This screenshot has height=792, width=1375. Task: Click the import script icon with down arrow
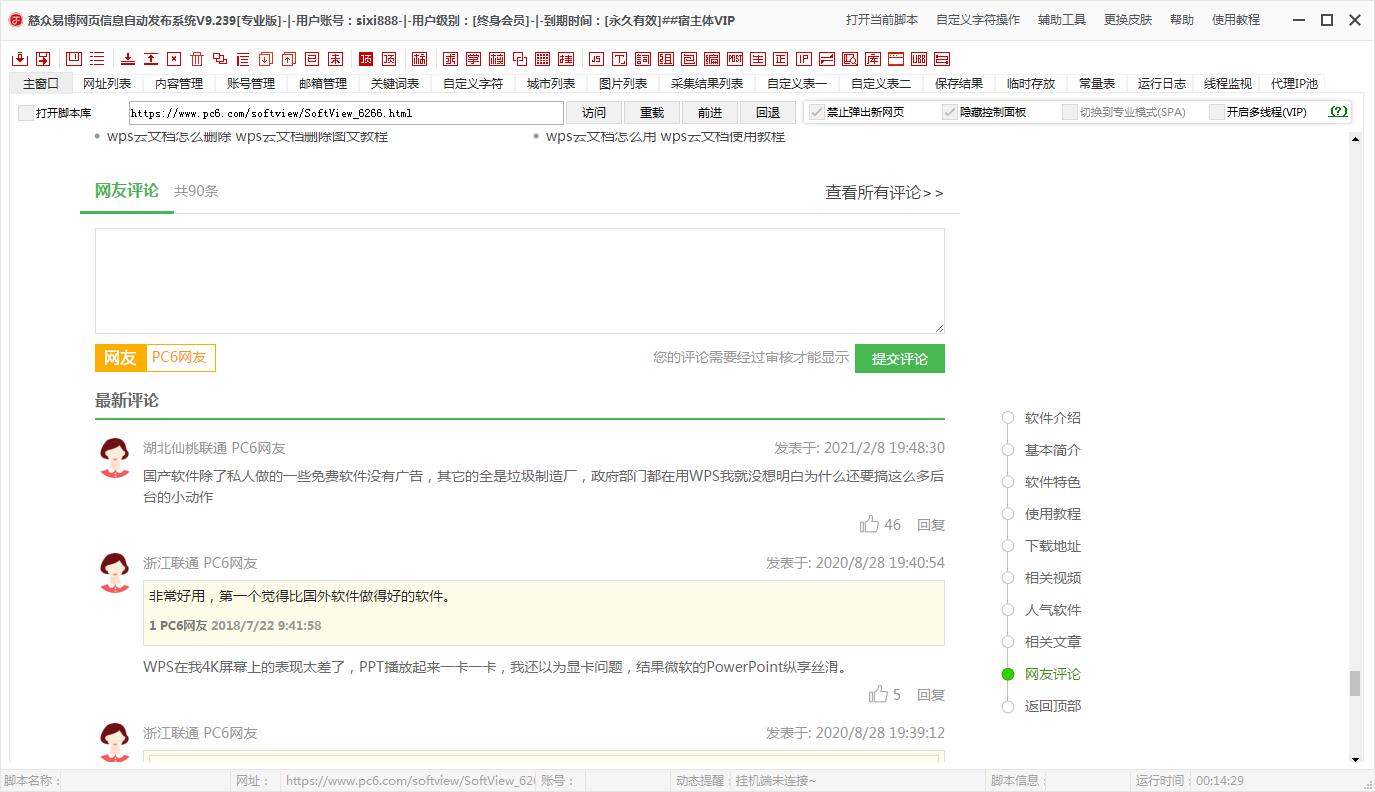[20, 59]
